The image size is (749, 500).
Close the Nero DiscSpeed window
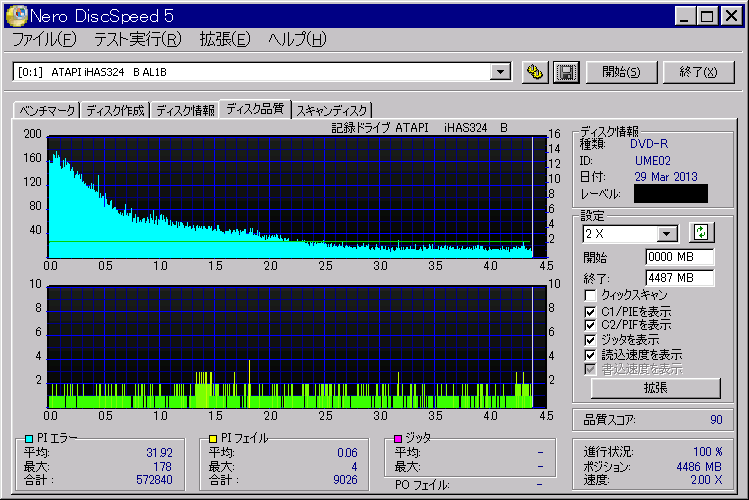click(x=731, y=16)
